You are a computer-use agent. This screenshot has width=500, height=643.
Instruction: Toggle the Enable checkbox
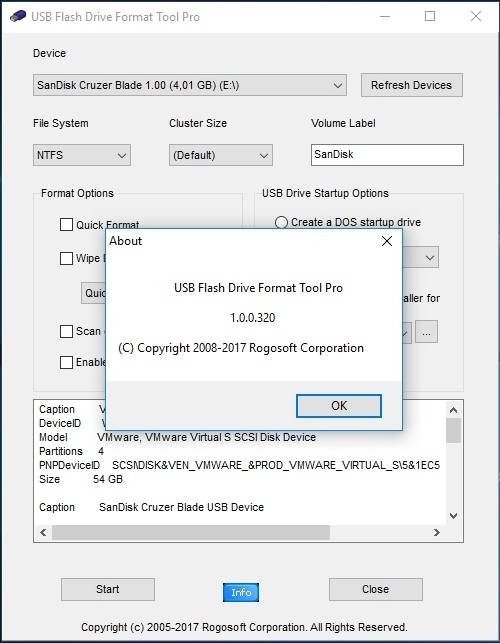(66, 363)
